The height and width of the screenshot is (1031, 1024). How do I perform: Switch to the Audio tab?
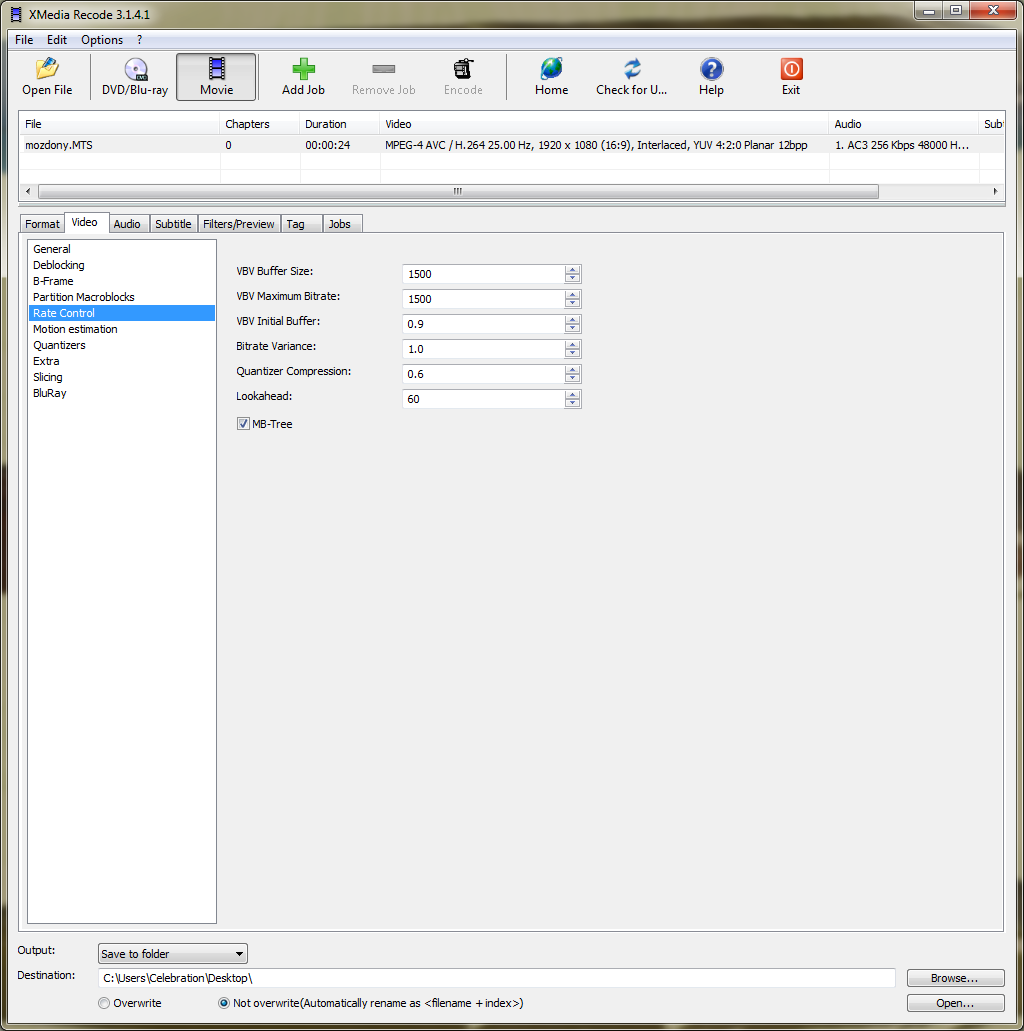click(127, 224)
